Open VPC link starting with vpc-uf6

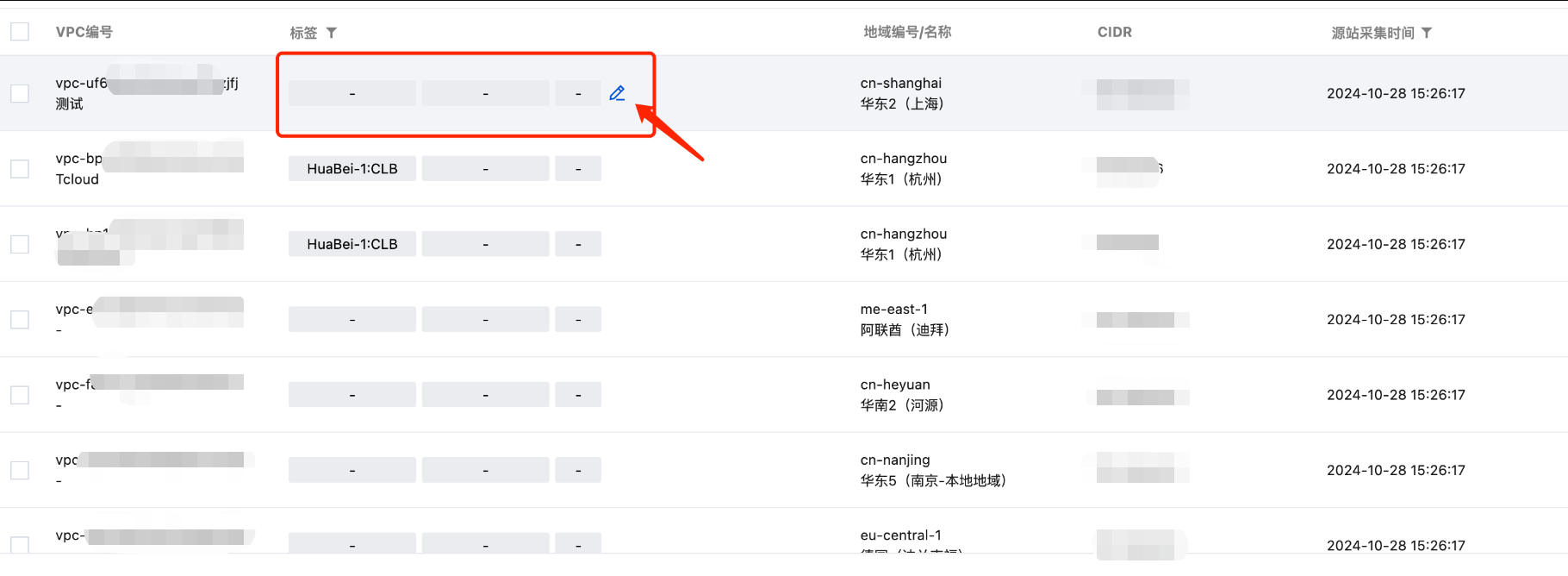(146, 83)
